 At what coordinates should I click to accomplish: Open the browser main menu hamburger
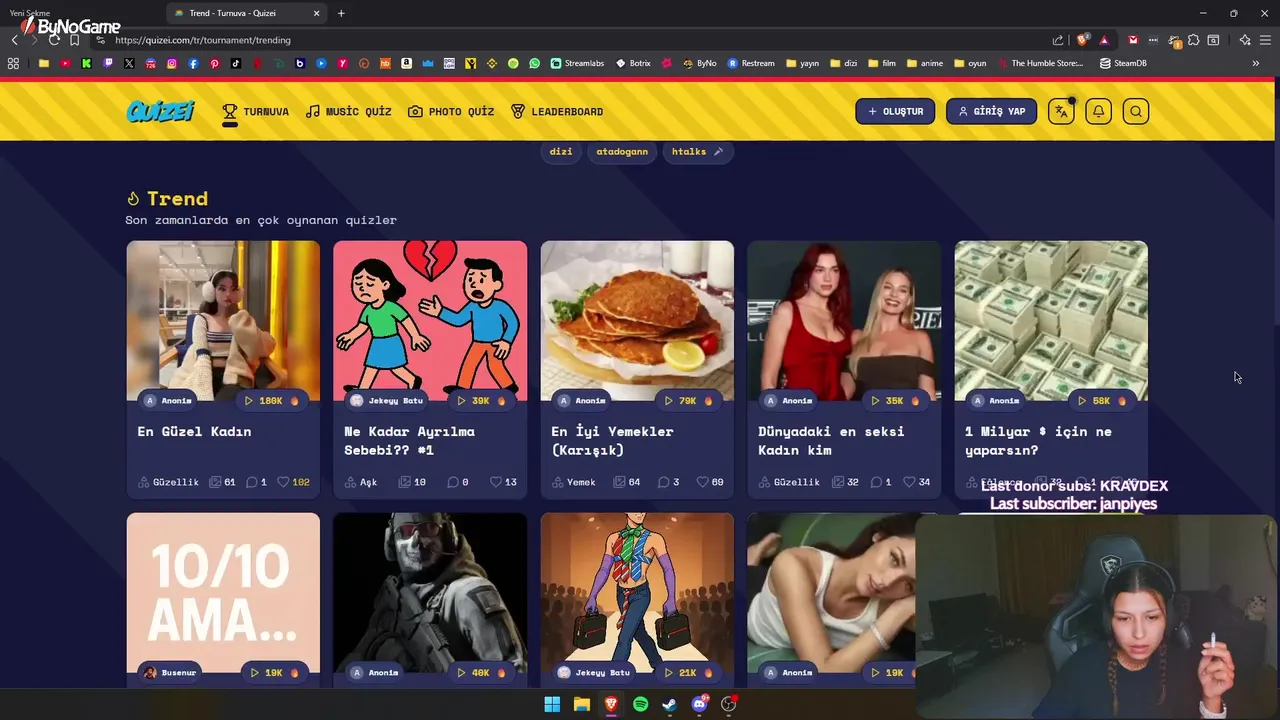1265,40
